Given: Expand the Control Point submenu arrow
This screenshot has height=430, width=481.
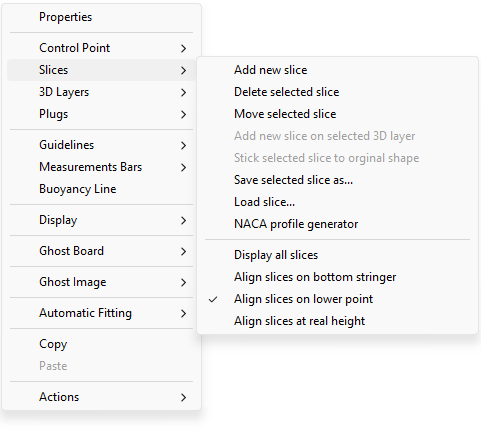Looking at the screenshot, I should (x=183, y=48).
